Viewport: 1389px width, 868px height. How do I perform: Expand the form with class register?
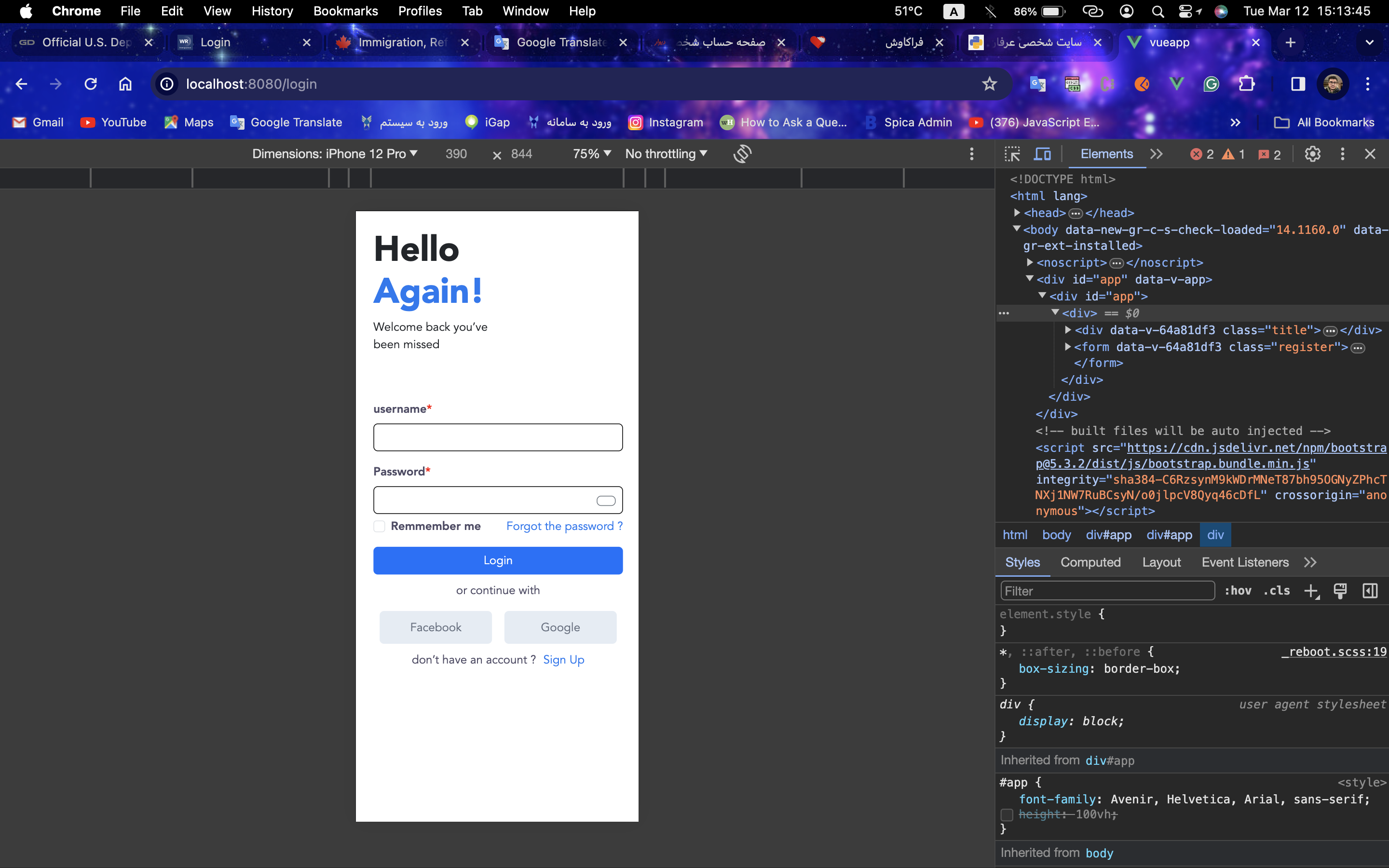coord(1068,347)
